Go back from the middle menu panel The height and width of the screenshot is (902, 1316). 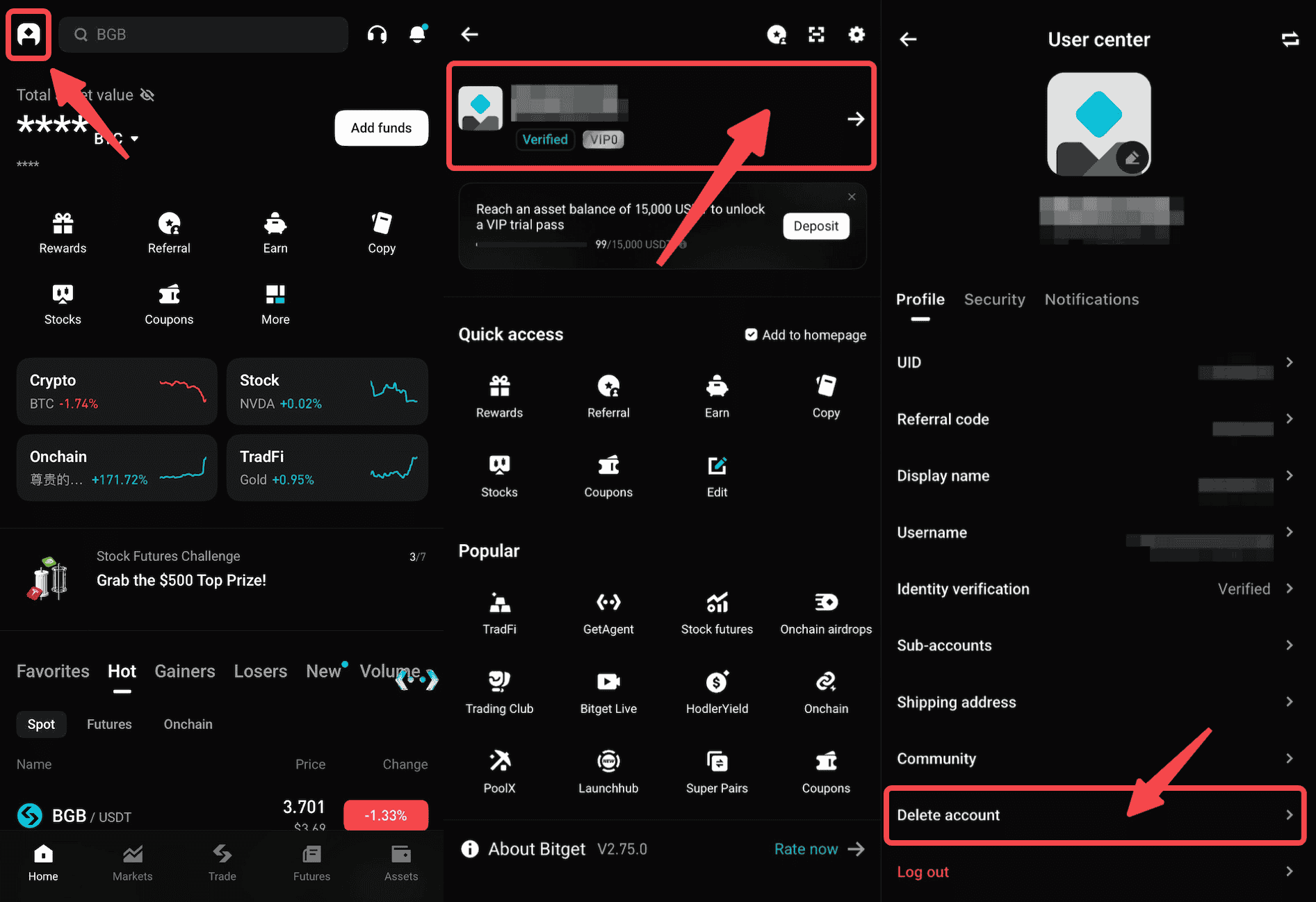pos(470,34)
